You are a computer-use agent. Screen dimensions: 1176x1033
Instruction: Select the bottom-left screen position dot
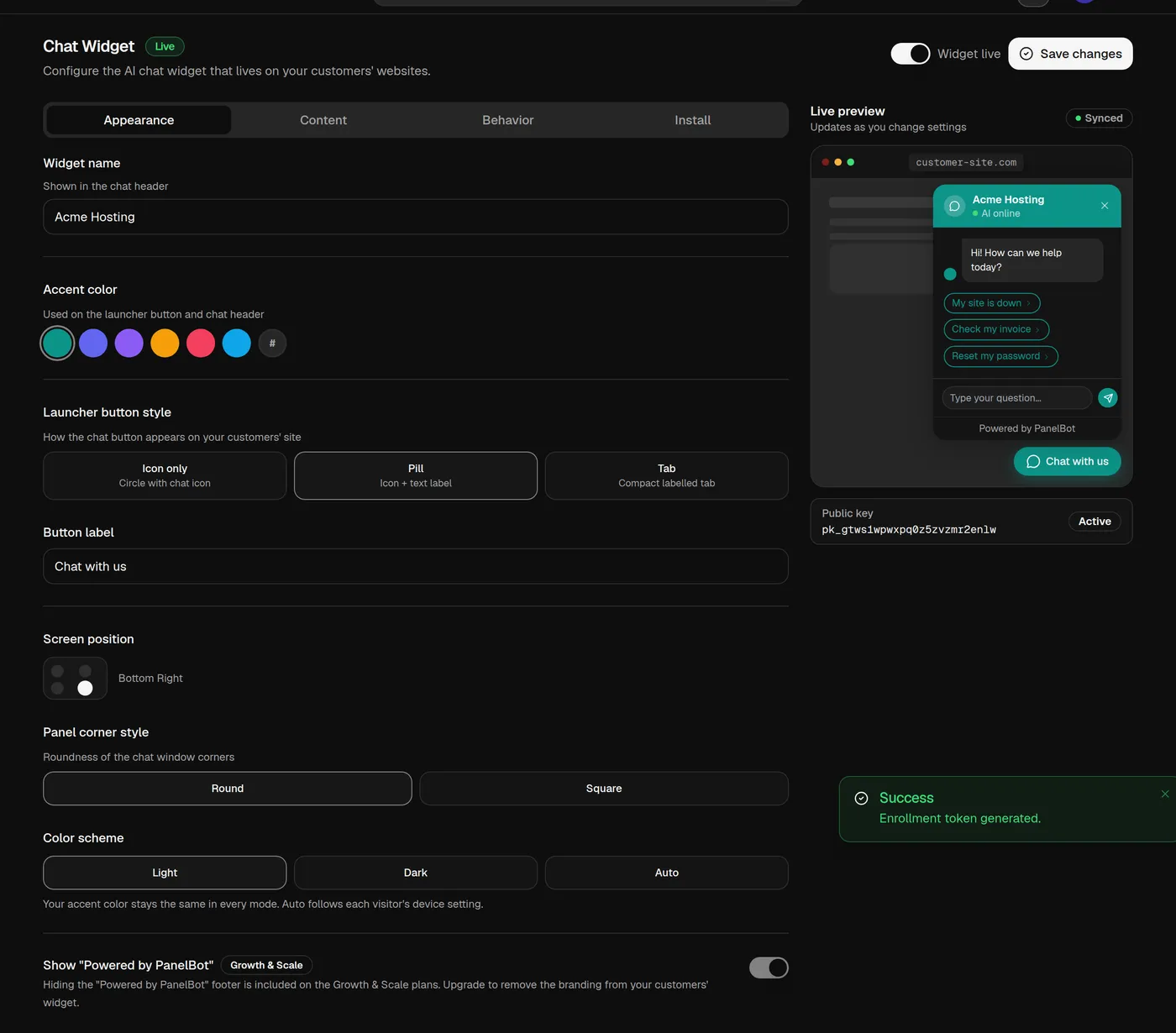58,689
